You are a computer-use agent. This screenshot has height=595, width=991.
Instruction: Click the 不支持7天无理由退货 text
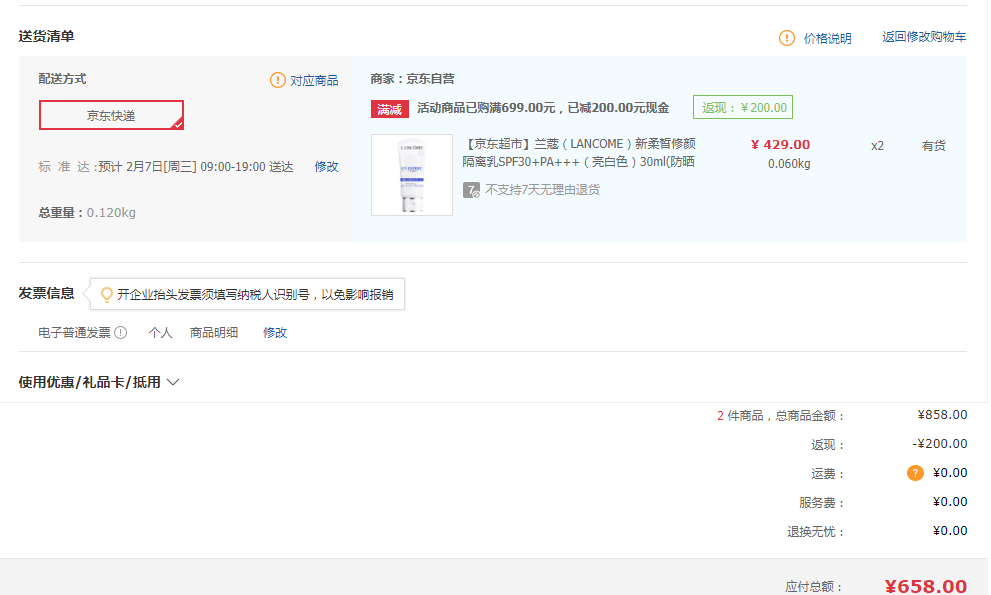[542, 190]
